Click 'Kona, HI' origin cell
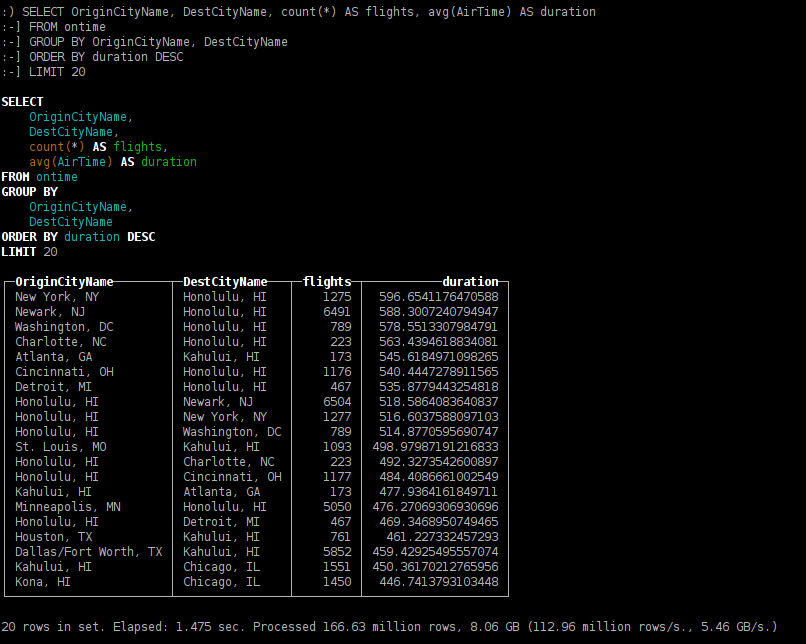Image resolution: width=806 pixels, height=644 pixels. point(43,582)
